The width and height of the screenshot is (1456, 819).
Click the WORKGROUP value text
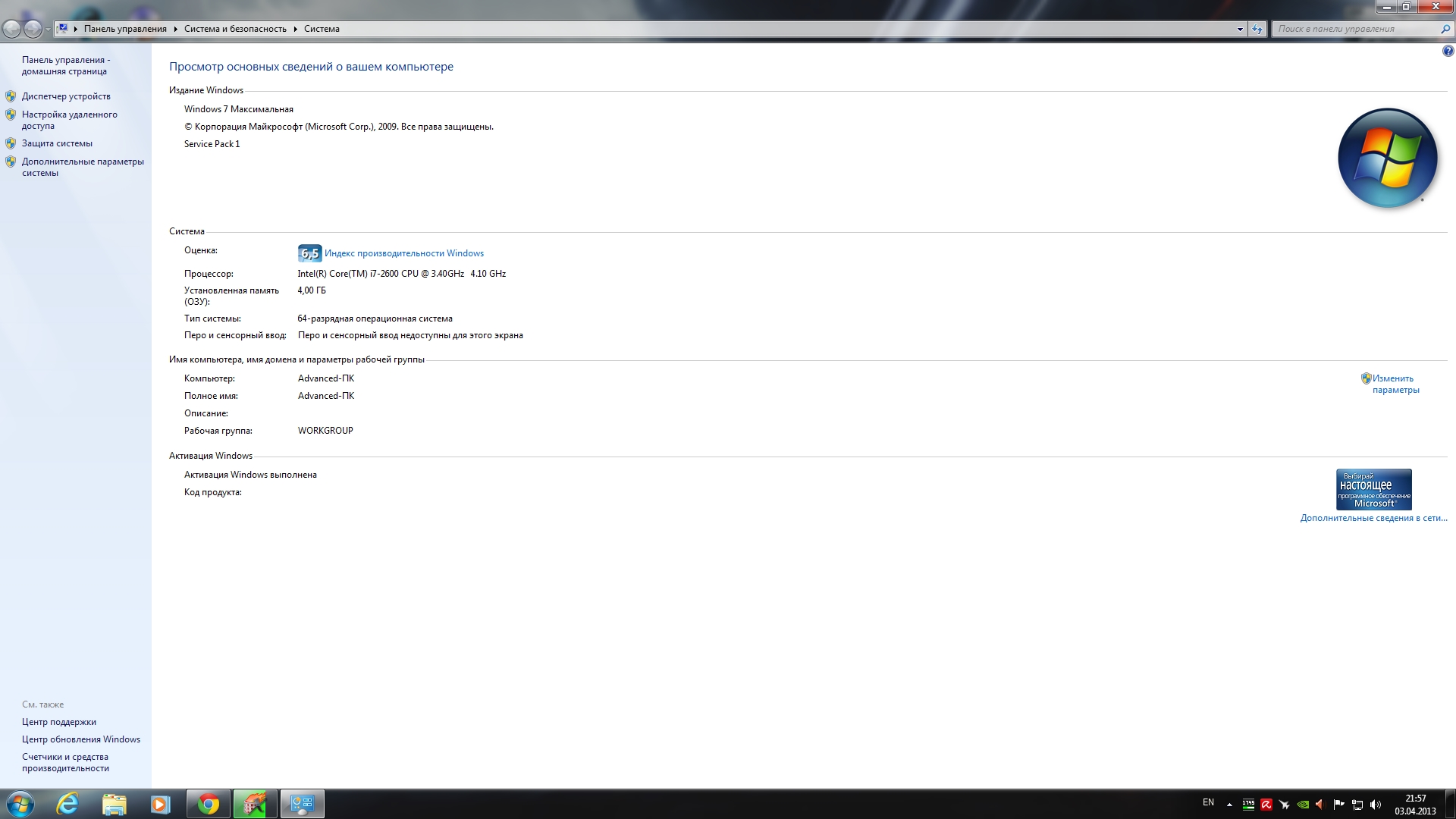325,431
